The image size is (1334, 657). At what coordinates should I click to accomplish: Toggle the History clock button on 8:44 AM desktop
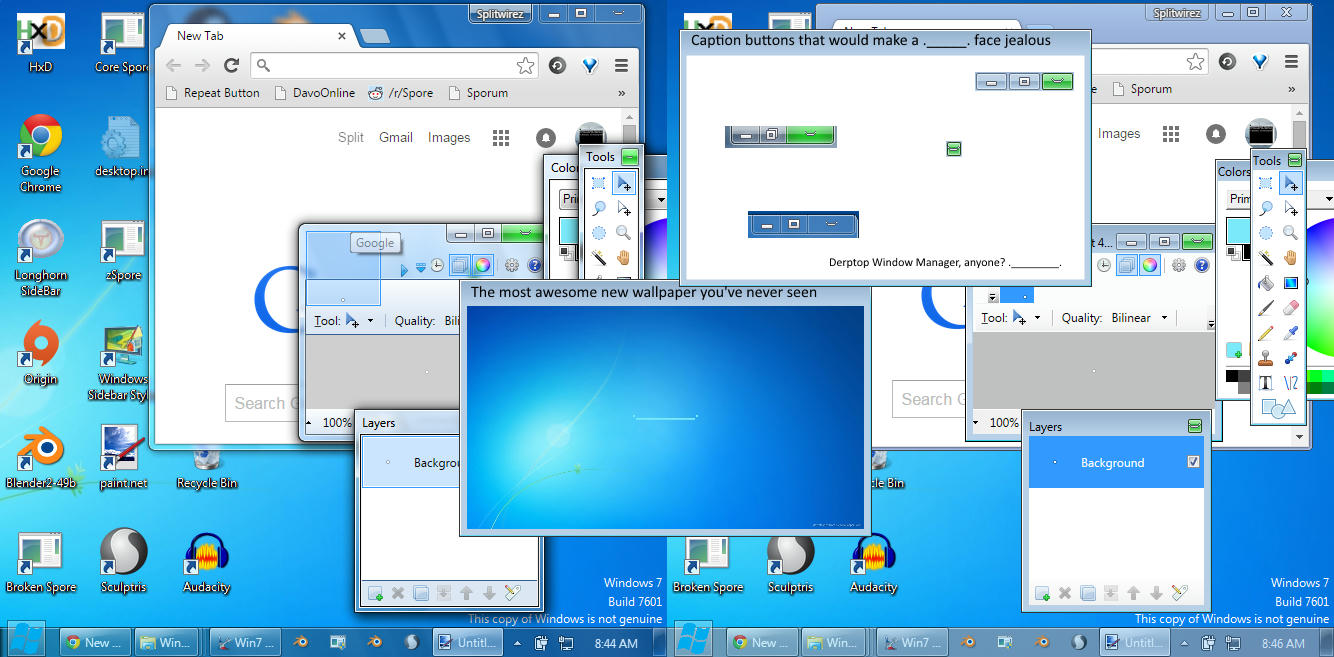pos(437,266)
